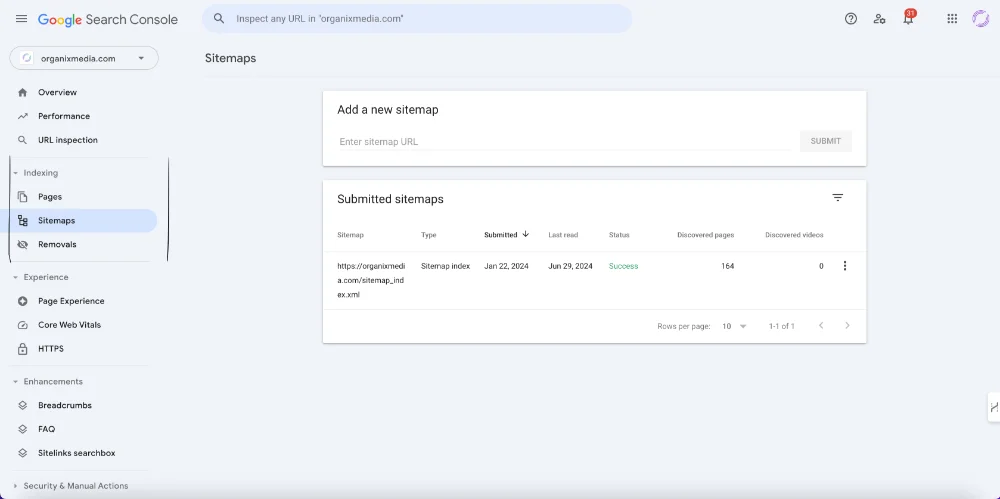Click the side panel tab at right edge
Viewport: 1000px width, 499px height.
pyautogui.click(x=994, y=407)
